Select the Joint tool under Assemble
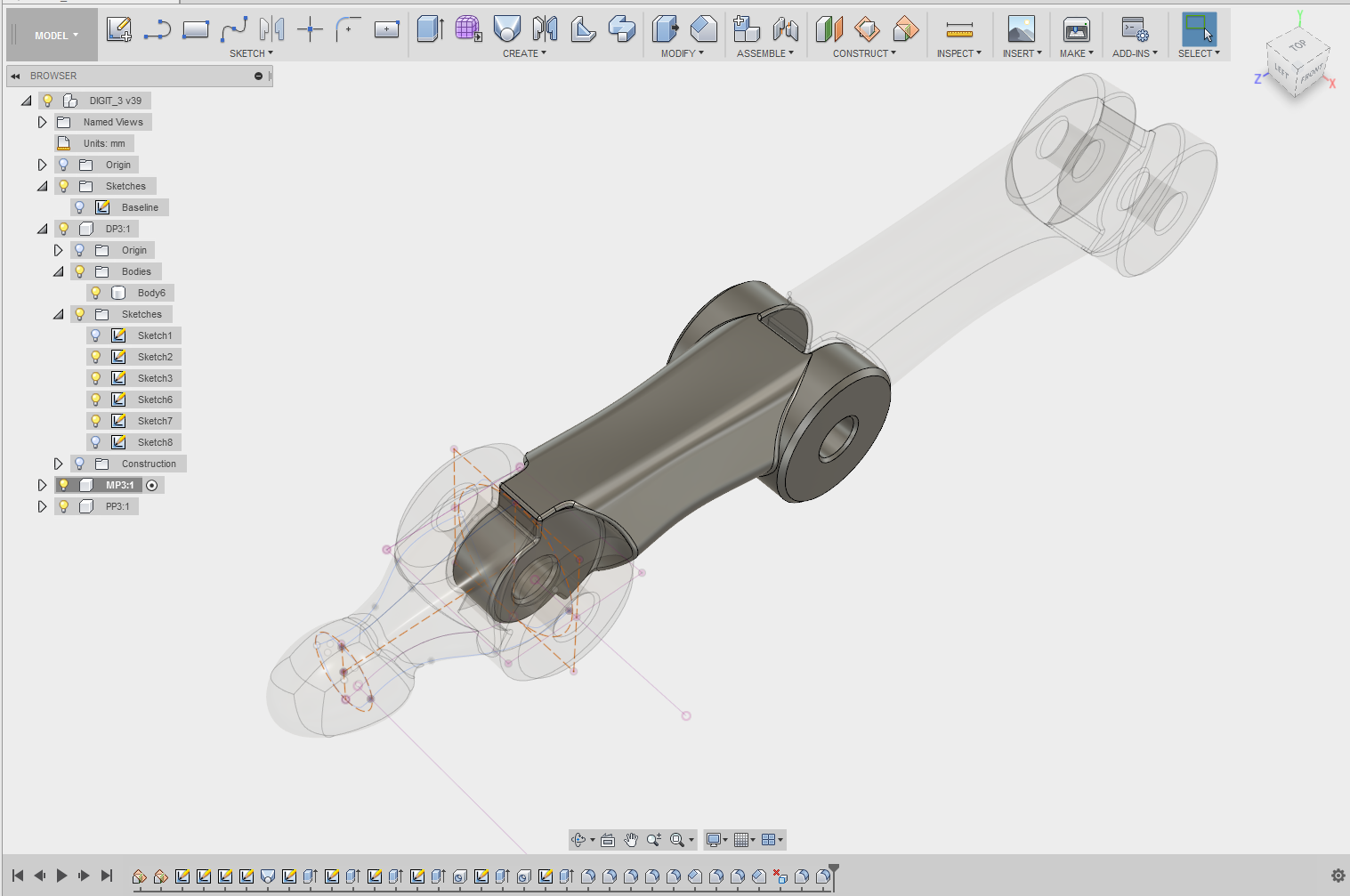1350x896 pixels. point(785,29)
